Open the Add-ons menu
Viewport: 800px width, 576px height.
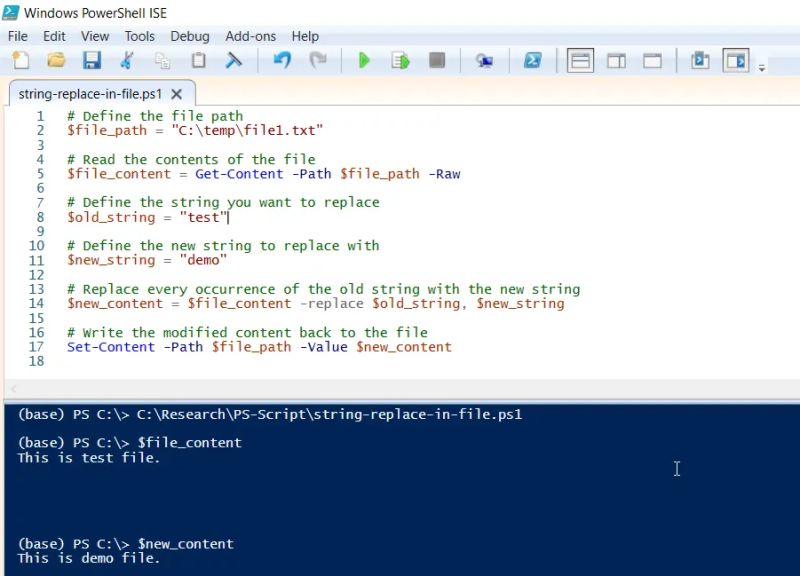[x=251, y=36]
